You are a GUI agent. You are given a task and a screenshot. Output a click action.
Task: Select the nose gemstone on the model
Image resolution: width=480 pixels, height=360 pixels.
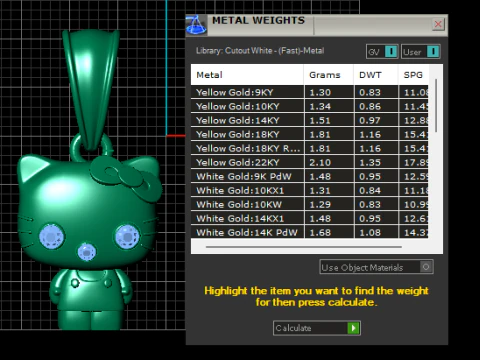tap(87, 252)
